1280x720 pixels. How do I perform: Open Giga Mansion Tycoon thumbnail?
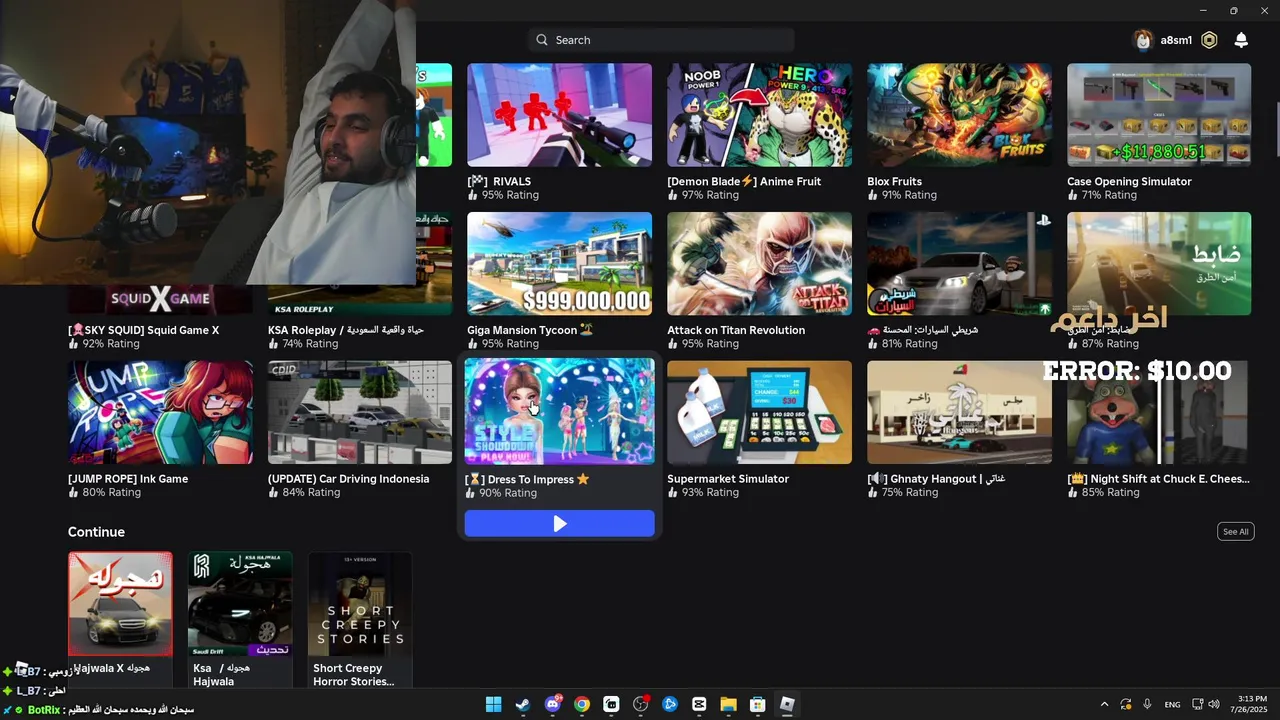pos(559,264)
